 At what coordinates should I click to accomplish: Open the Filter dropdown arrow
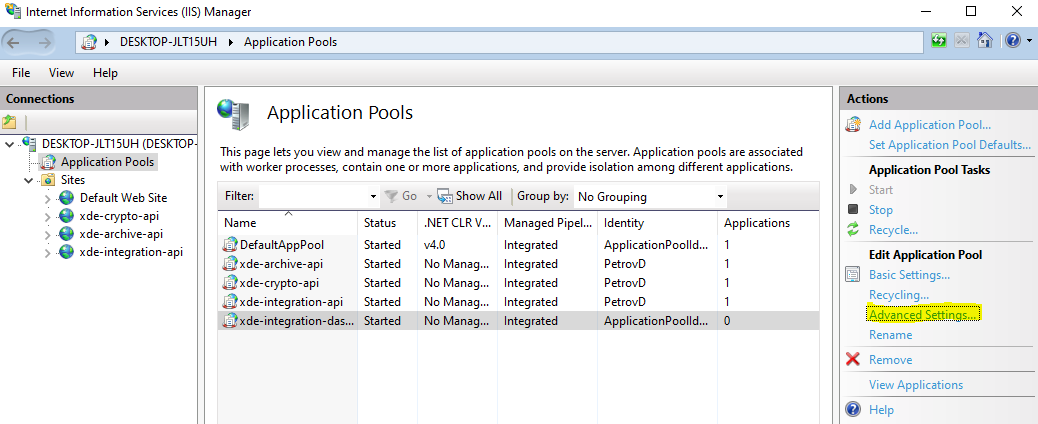(x=373, y=196)
